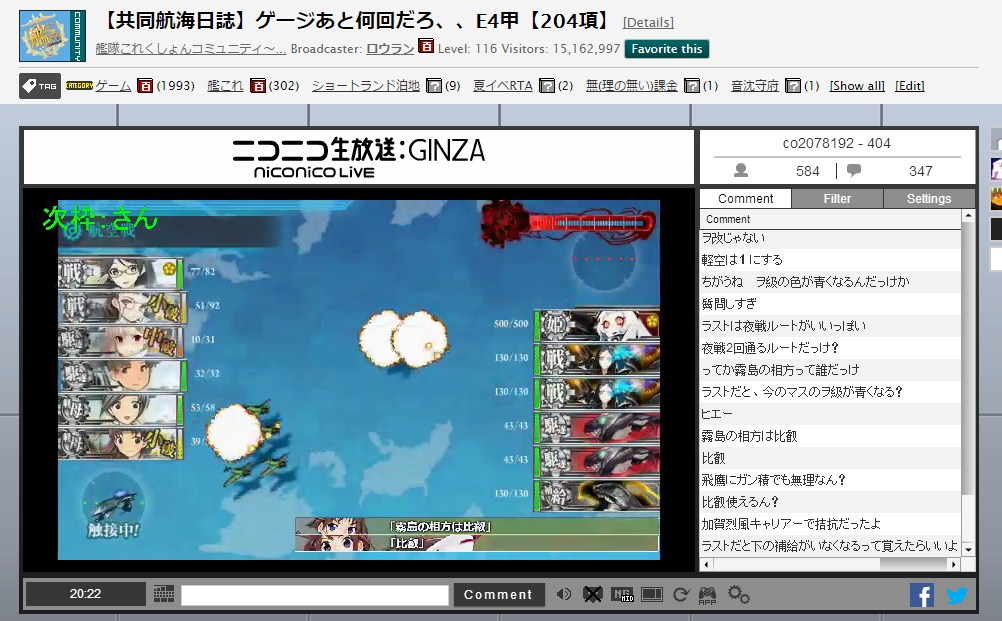The width and height of the screenshot is (1002, 621).
Task: Open the comment command keyboard icon
Action: [x=164, y=594]
